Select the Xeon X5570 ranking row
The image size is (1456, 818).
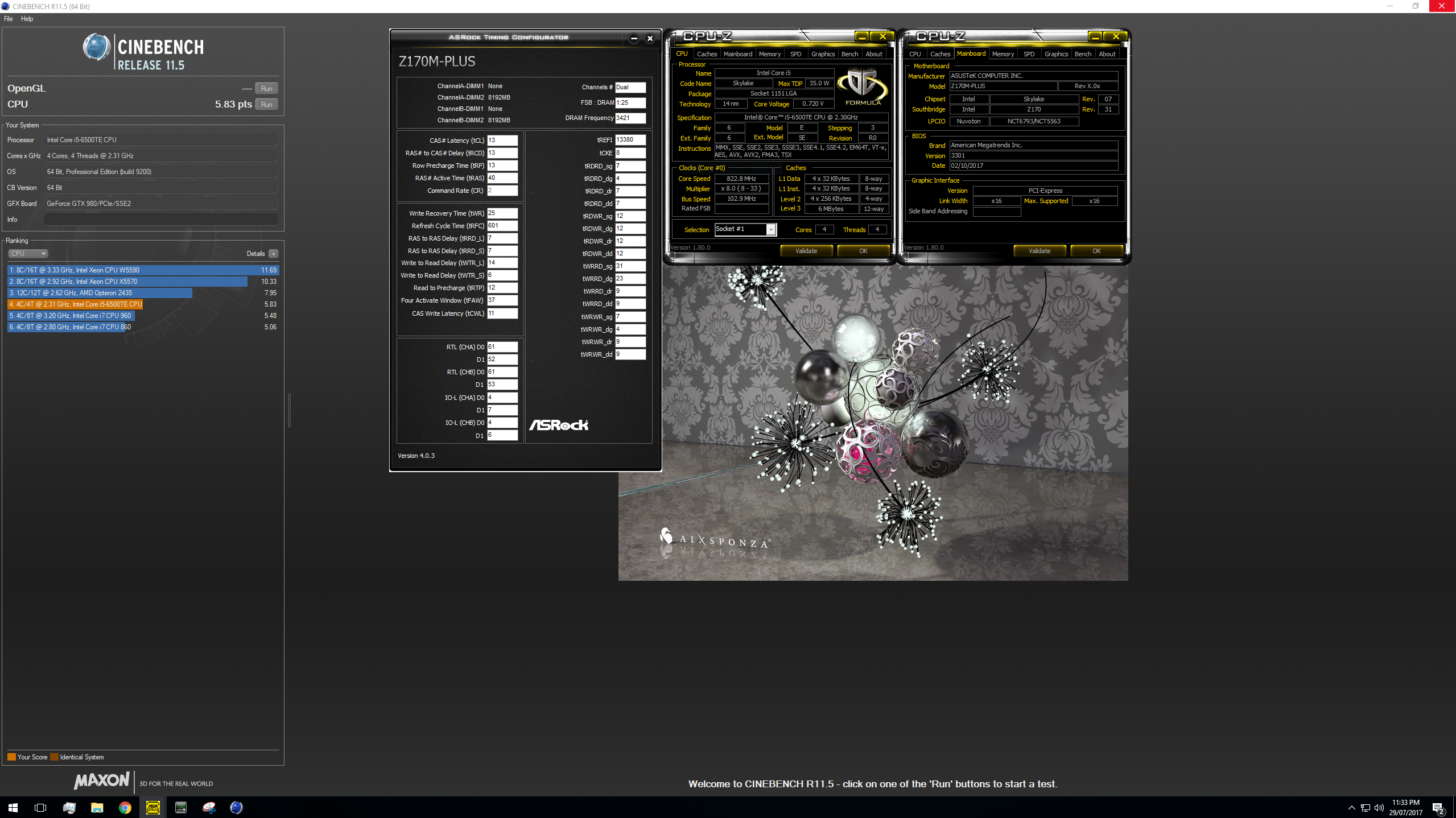143,282
